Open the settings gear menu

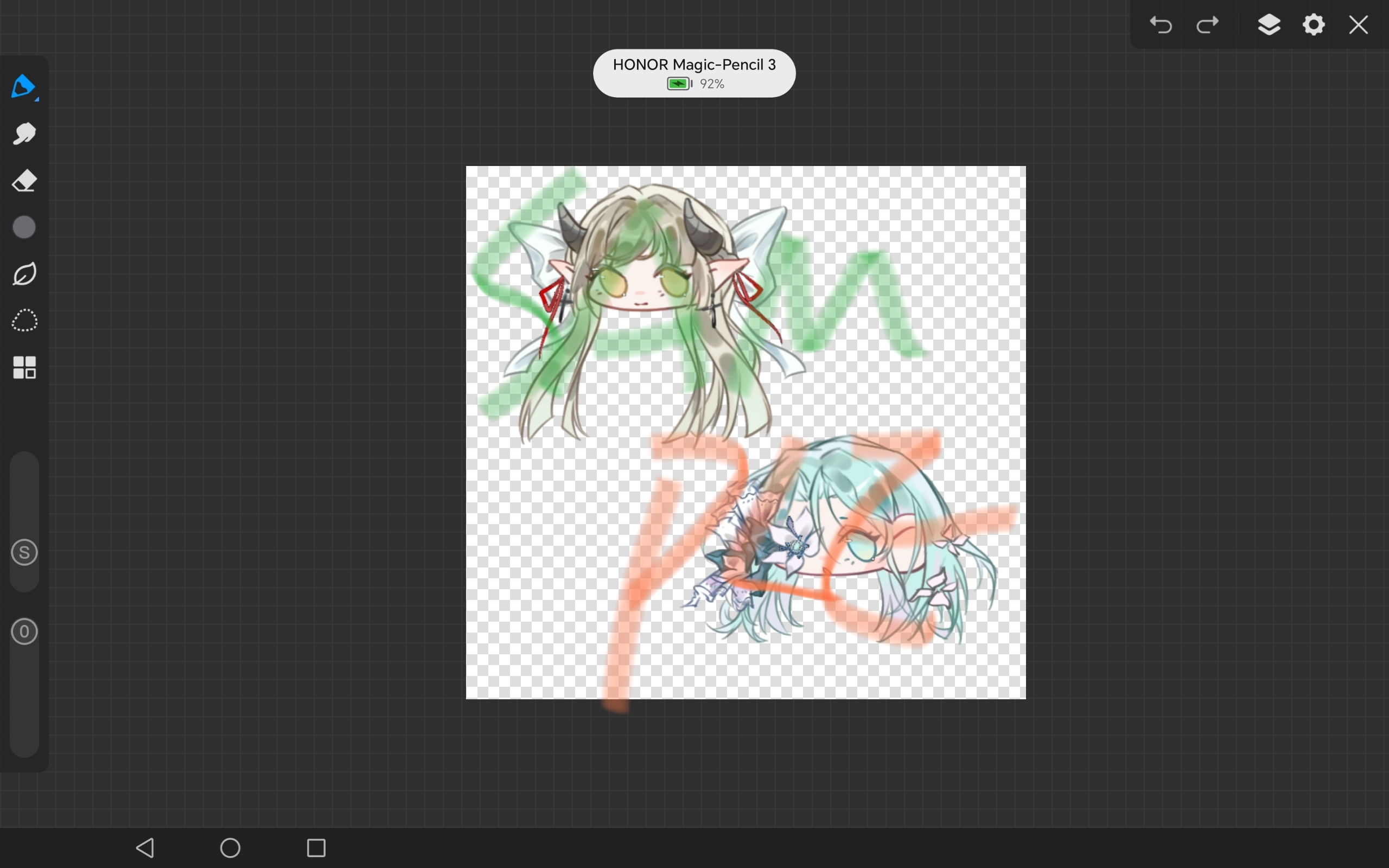1314,25
